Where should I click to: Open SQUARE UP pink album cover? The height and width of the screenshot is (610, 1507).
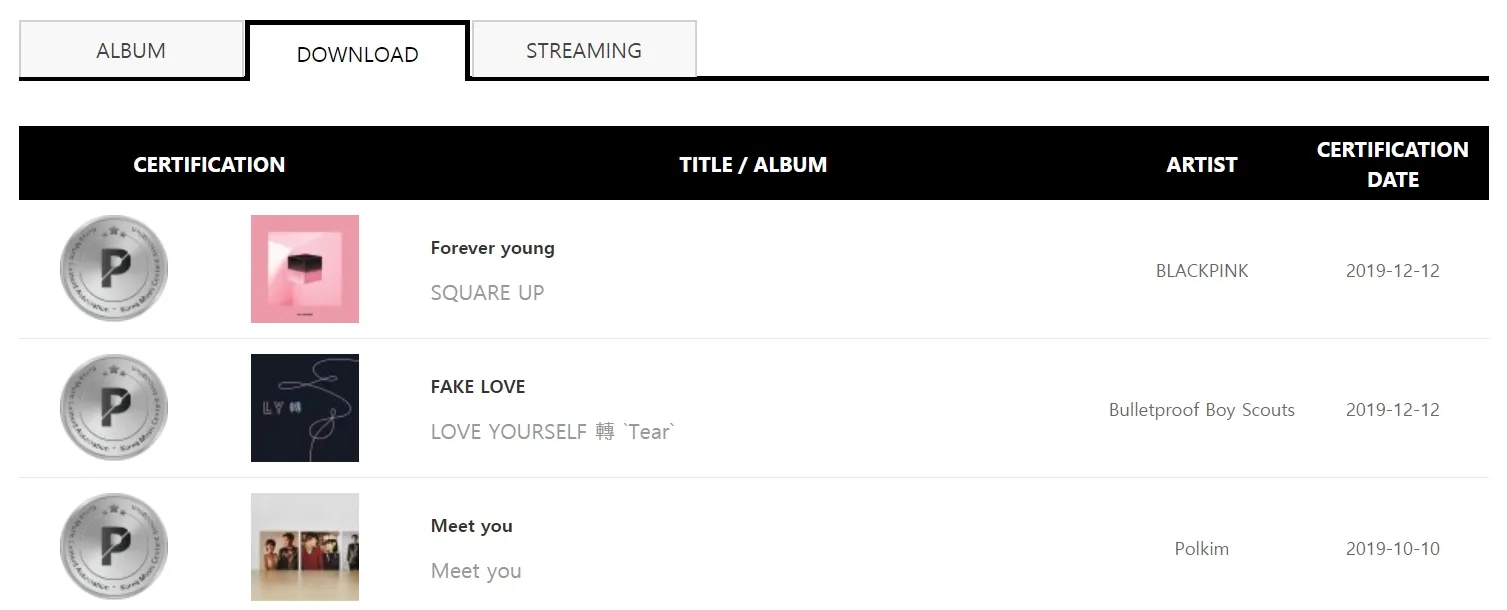(305, 269)
